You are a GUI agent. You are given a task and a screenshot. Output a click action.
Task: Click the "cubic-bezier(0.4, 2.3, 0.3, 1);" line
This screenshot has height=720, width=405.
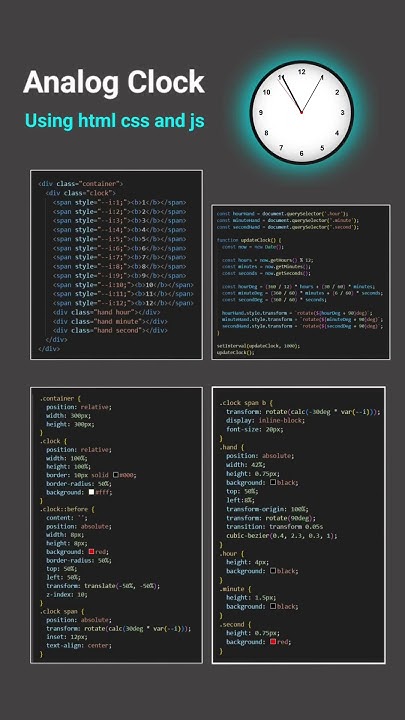tap(281, 536)
